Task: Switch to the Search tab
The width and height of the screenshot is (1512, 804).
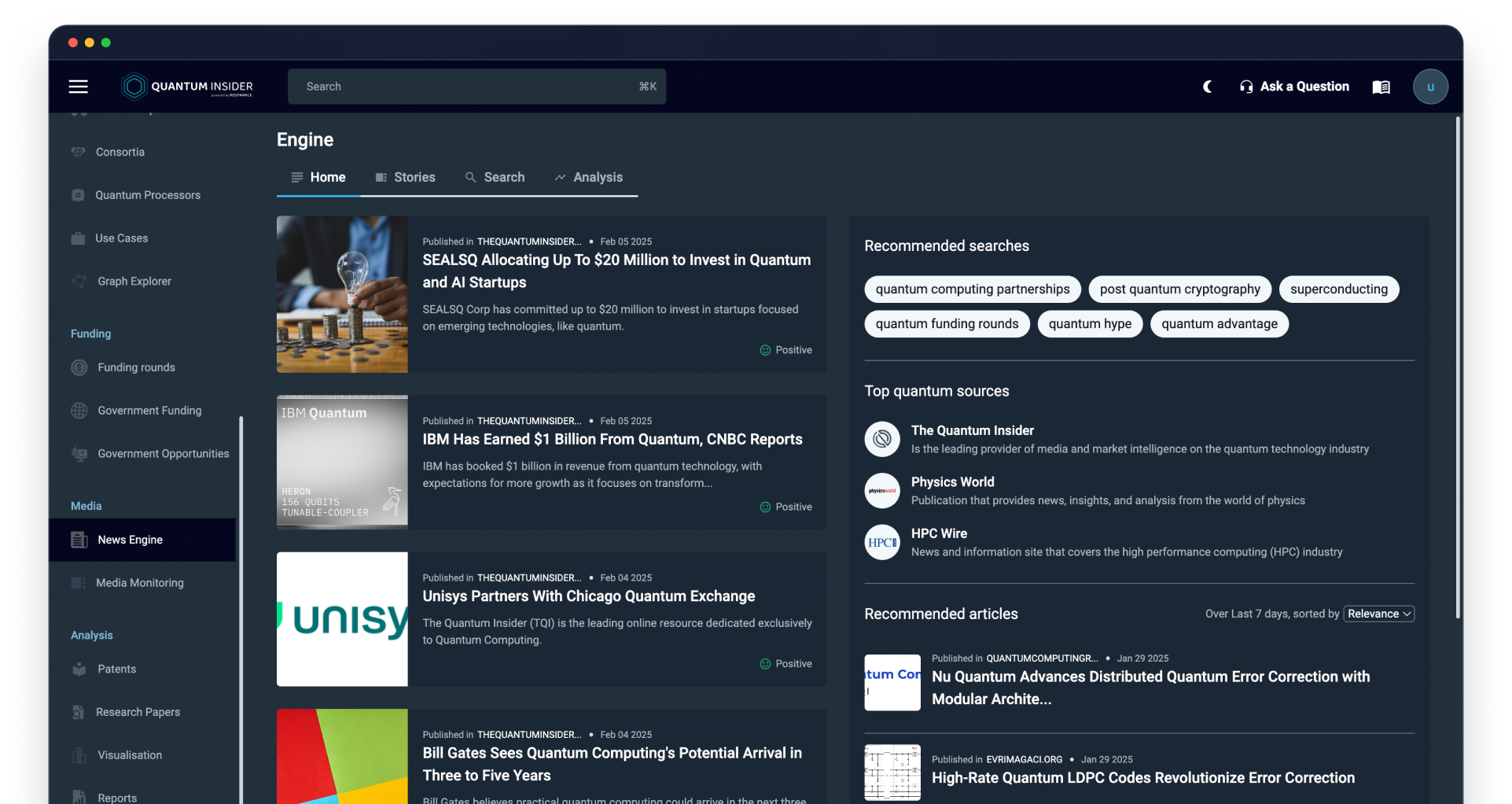Action: 495,178
